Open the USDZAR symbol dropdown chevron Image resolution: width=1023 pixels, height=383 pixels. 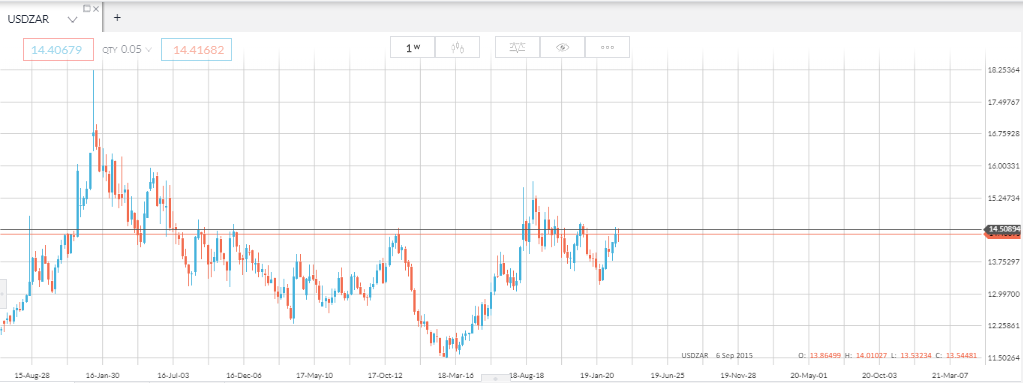(x=72, y=20)
